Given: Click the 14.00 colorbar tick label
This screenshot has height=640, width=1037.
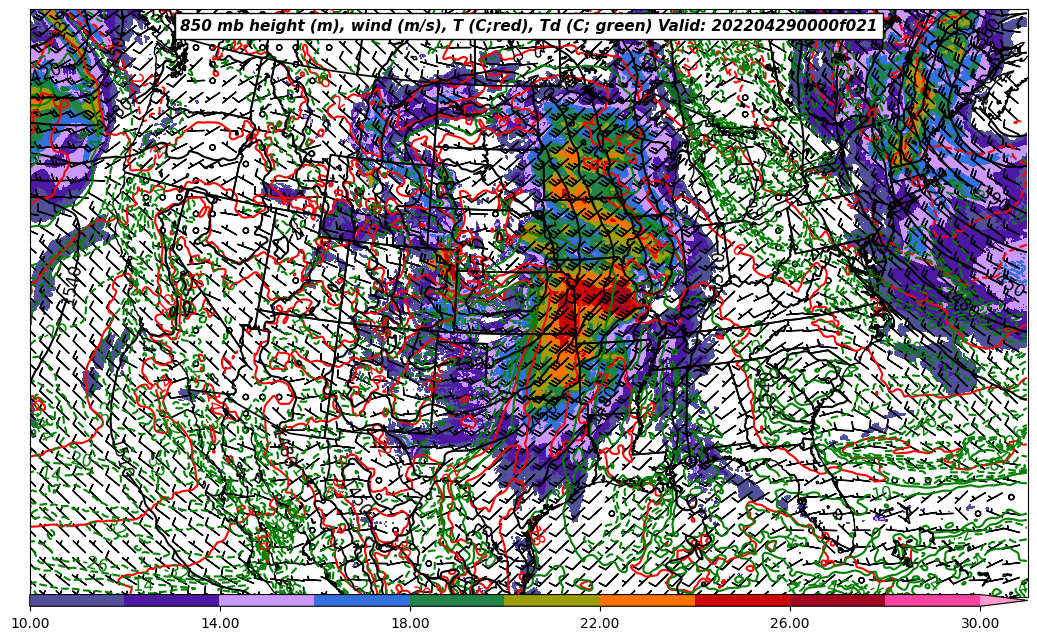Looking at the screenshot, I should (x=220, y=623).
